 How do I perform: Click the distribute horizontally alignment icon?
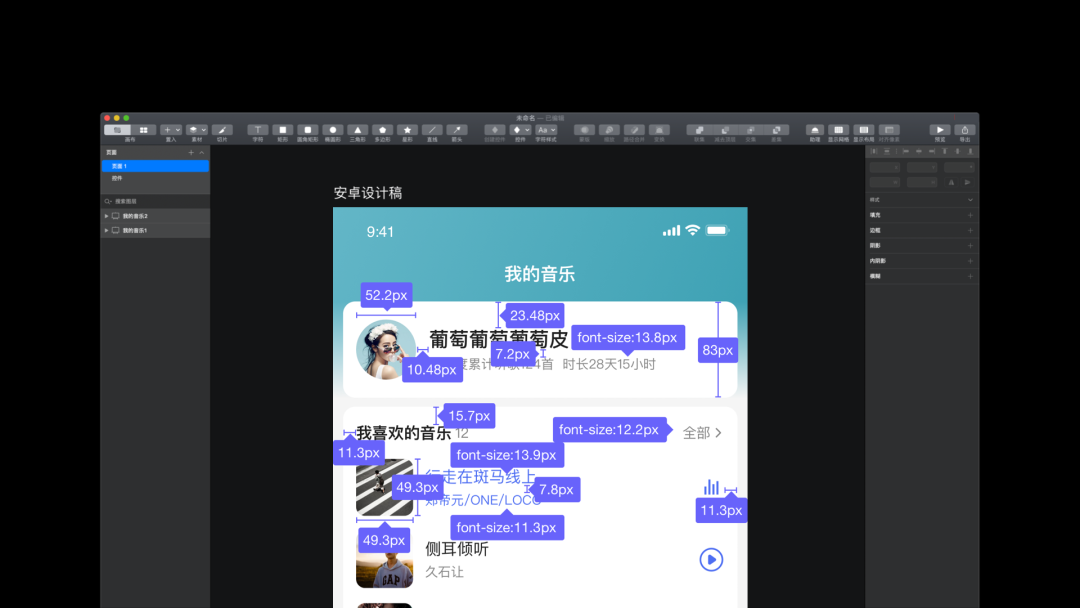(874, 151)
